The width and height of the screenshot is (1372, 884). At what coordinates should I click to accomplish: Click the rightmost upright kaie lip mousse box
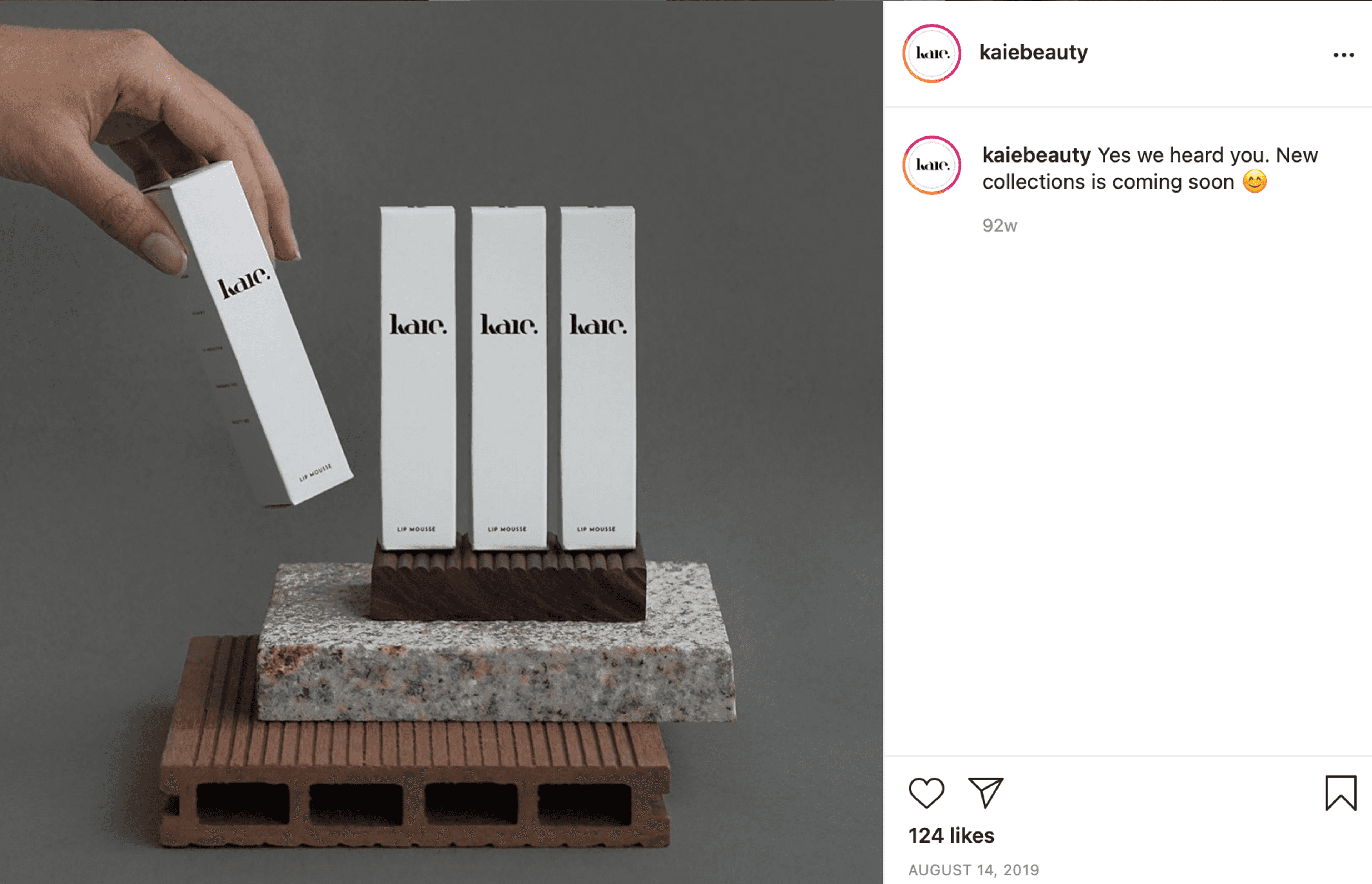click(x=598, y=378)
